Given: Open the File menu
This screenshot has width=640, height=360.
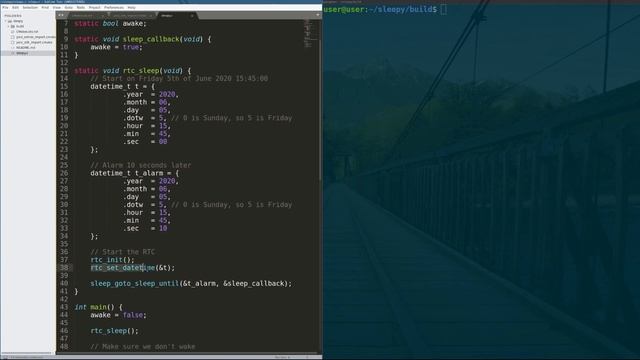Looking at the screenshot, I should 5,7.
